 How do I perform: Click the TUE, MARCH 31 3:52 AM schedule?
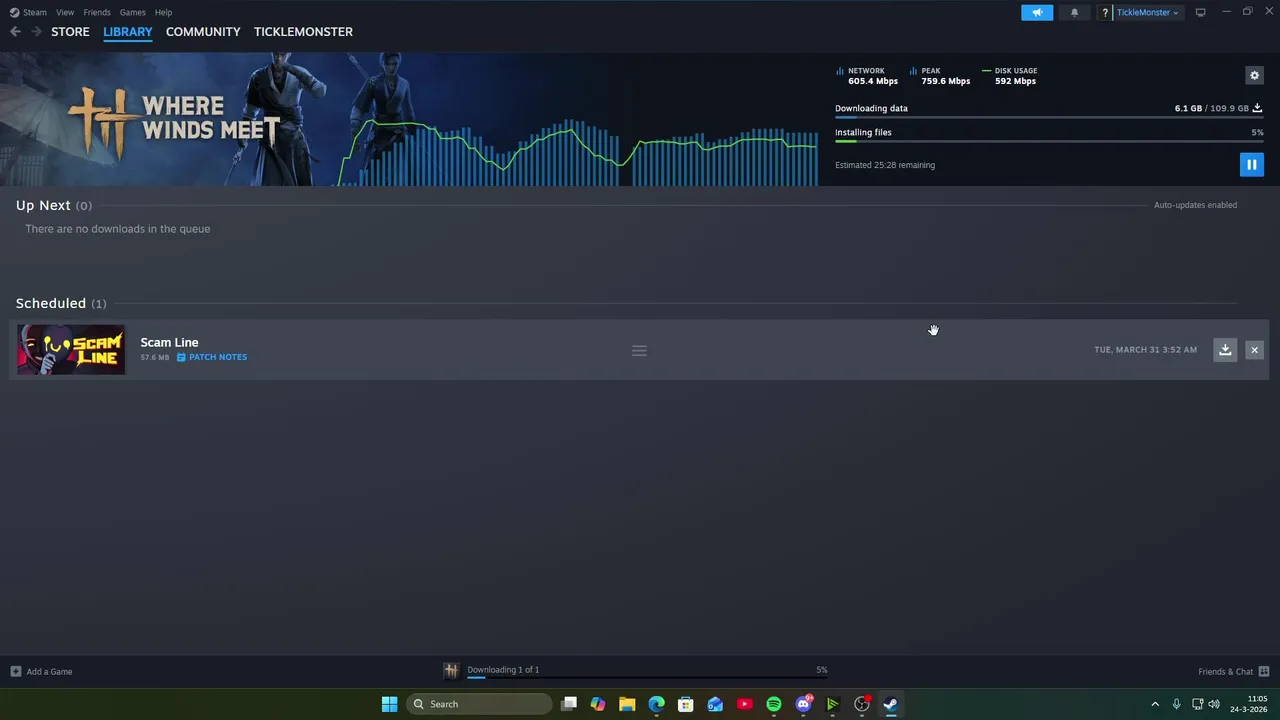click(1145, 350)
